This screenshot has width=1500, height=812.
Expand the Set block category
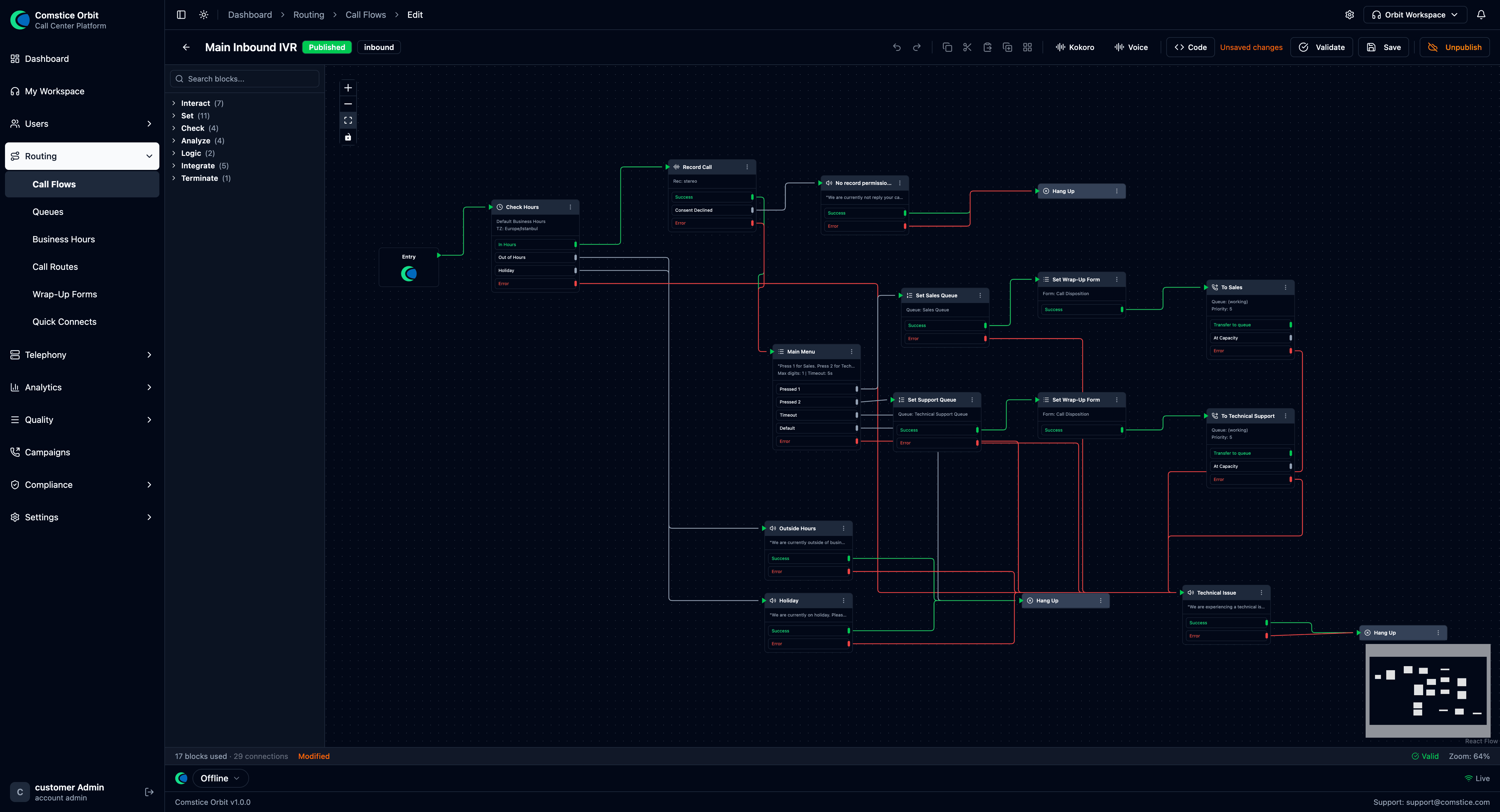tap(191, 116)
